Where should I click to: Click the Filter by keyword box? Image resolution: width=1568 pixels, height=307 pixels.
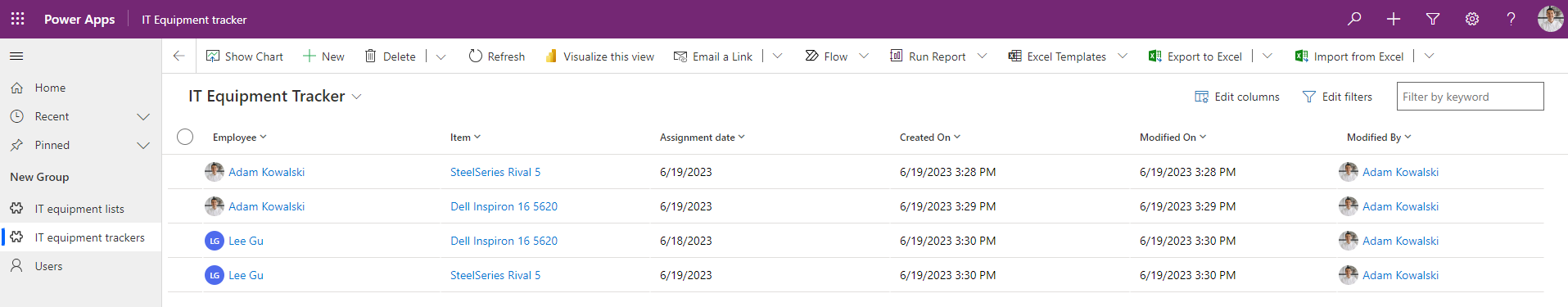(x=1470, y=97)
